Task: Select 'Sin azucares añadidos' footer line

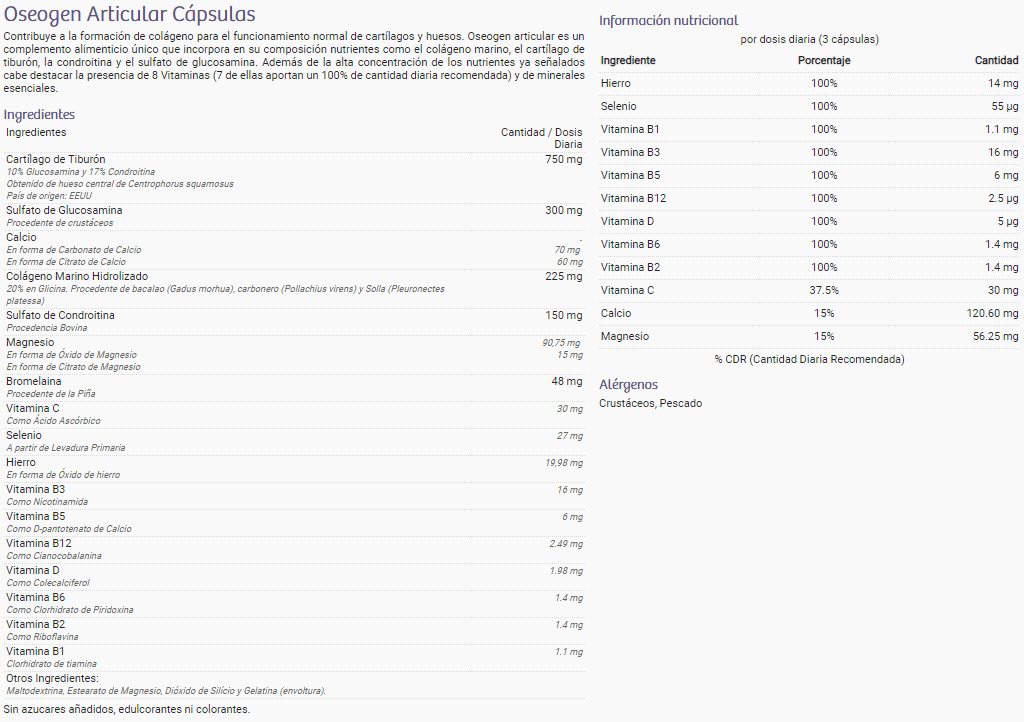Action: click(127, 709)
